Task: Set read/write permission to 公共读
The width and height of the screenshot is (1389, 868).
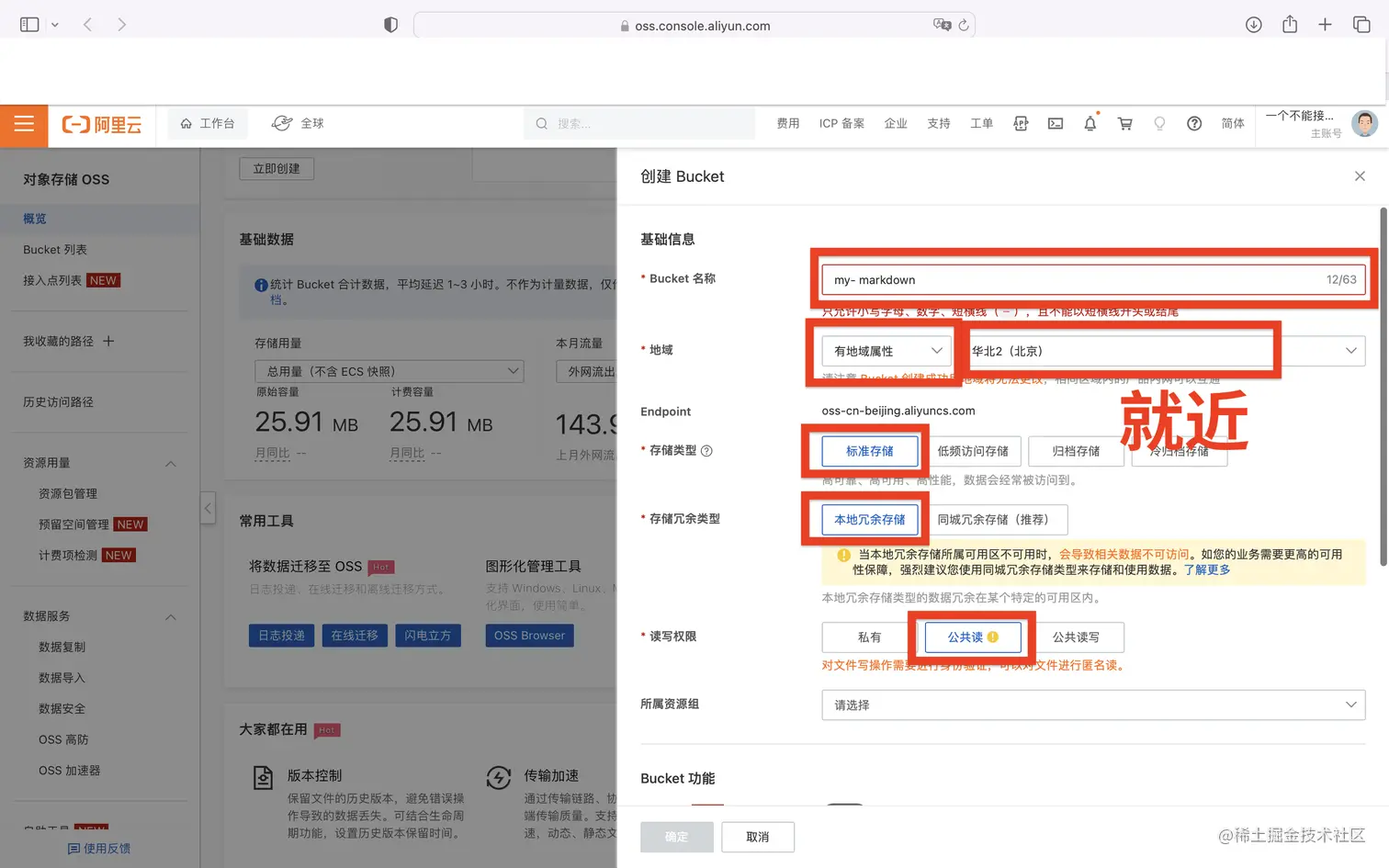Action: click(973, 637)
